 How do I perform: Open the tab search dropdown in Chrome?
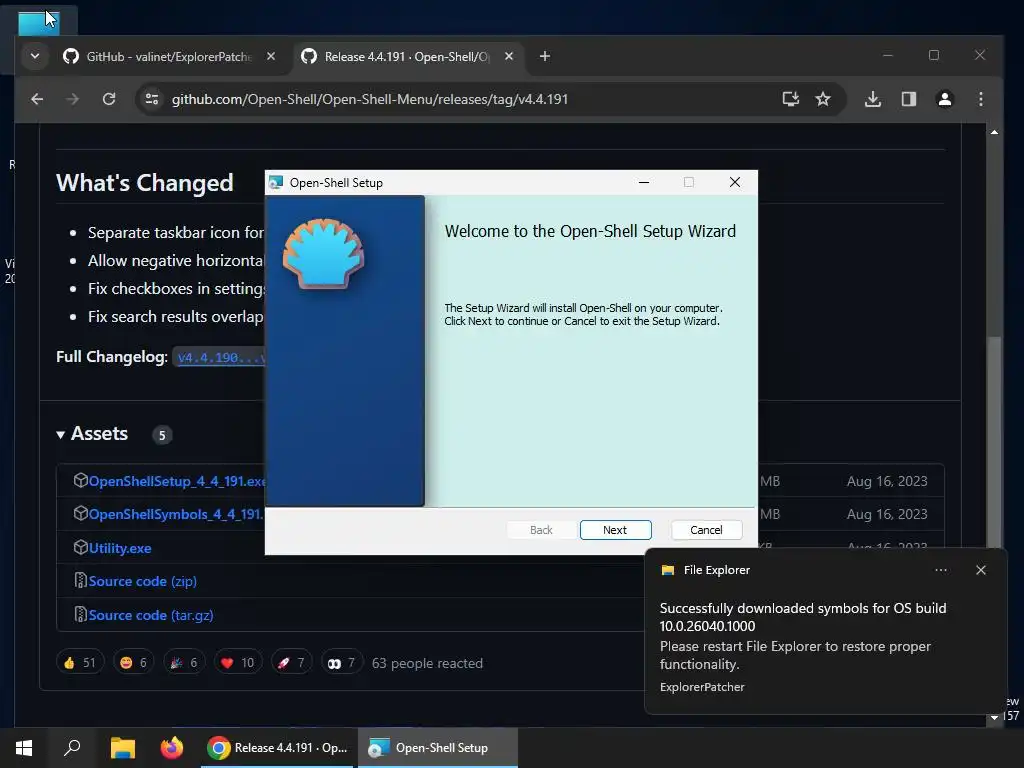pos(35,56)
